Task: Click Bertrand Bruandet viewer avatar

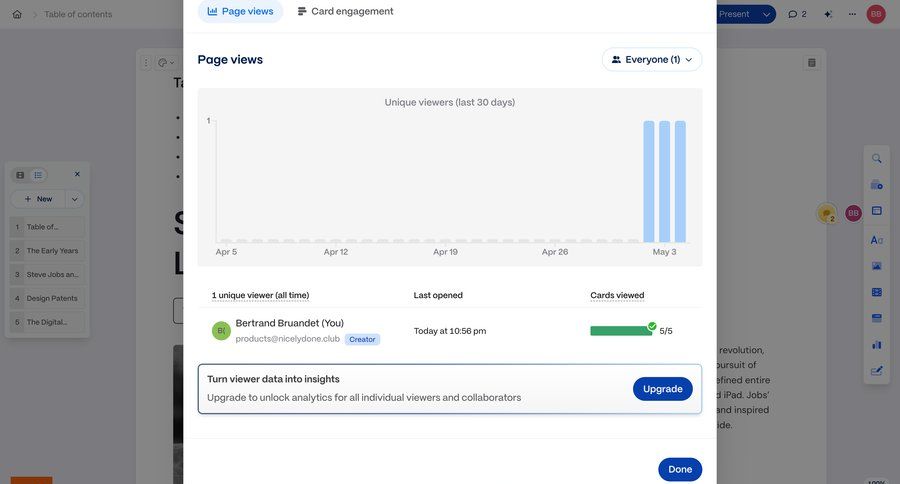Action: pos(221,331)
